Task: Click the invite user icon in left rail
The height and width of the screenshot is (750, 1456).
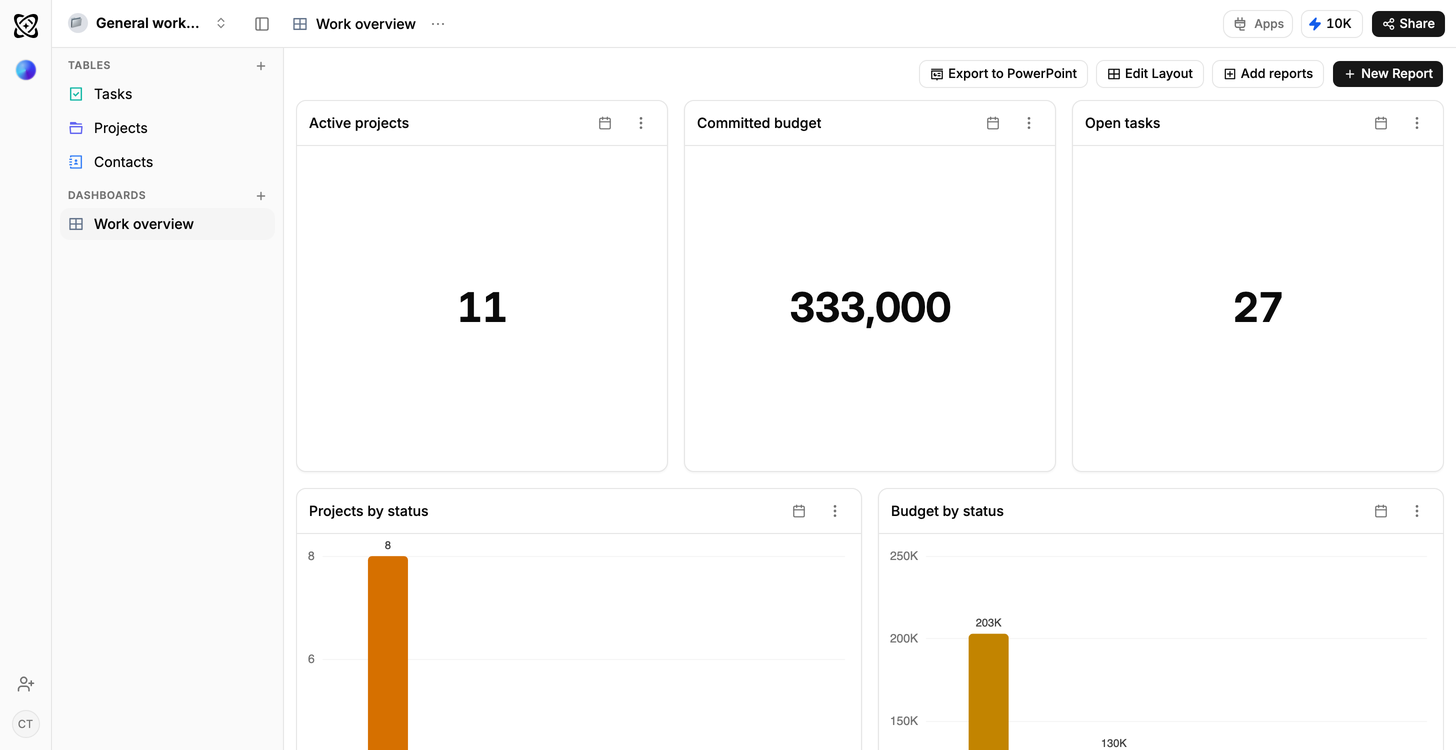Action: [26, 684]
